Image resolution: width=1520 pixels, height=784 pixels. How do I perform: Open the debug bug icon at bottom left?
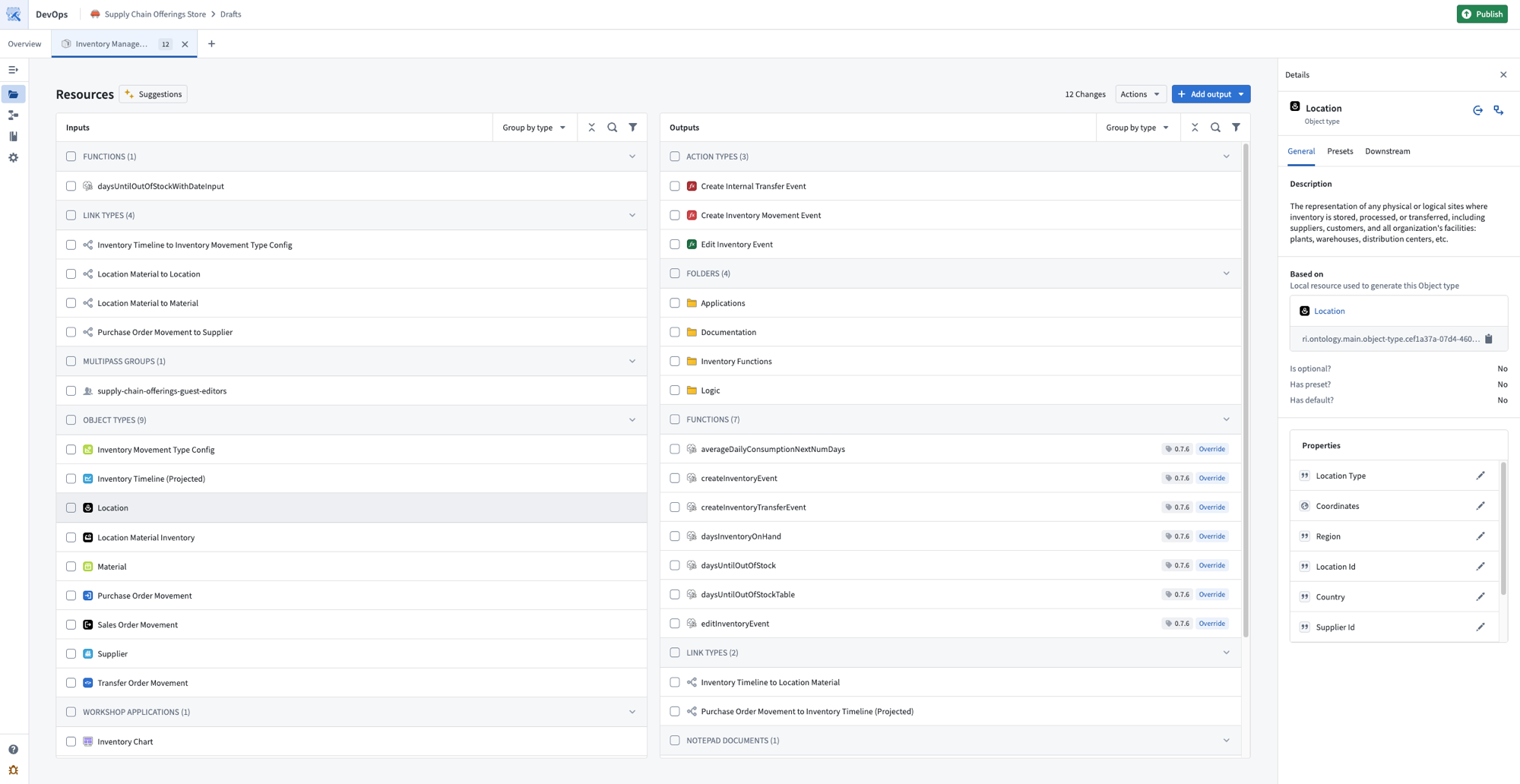tap(14, 770)
